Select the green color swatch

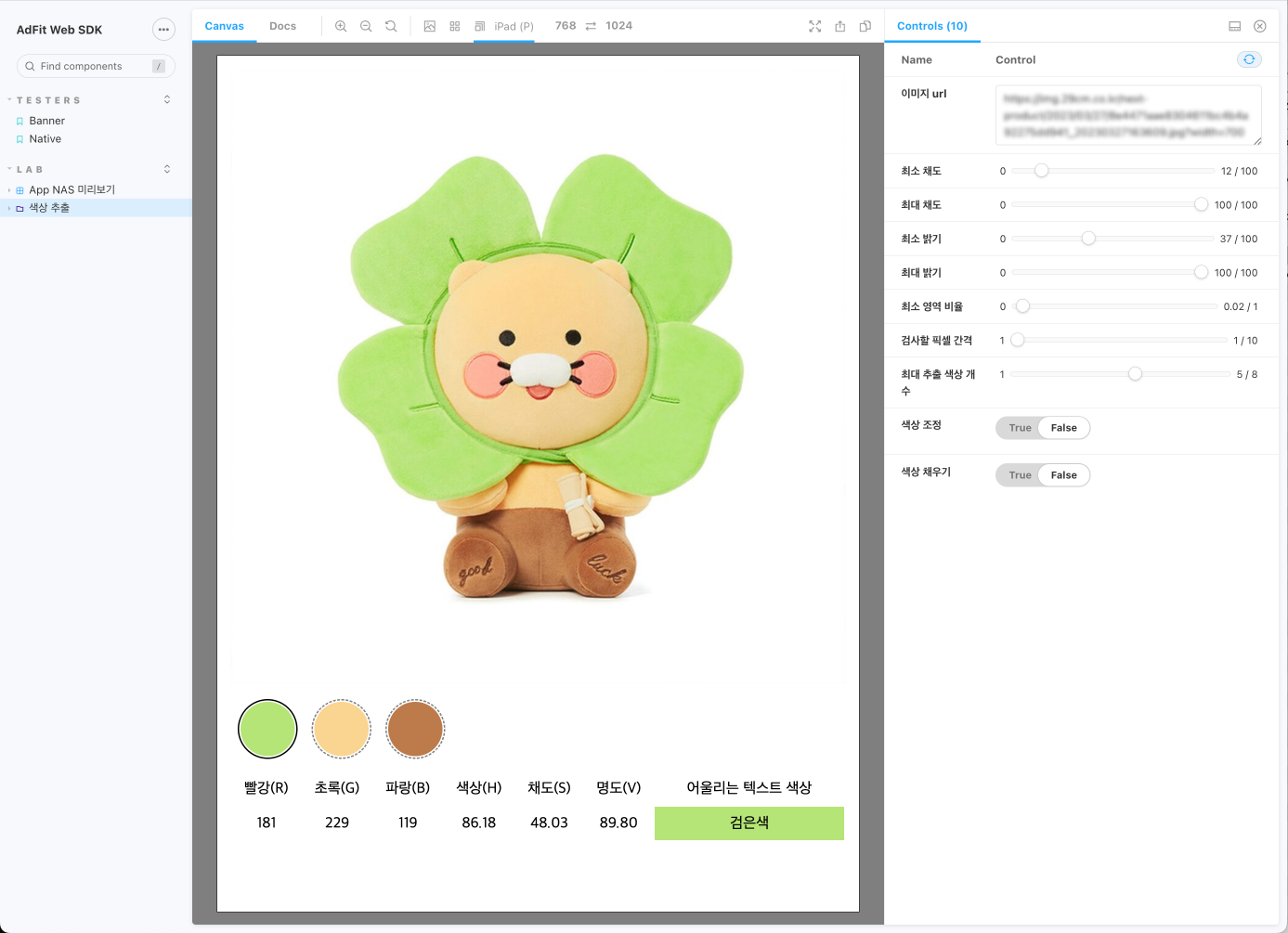(x=267, y=729)
